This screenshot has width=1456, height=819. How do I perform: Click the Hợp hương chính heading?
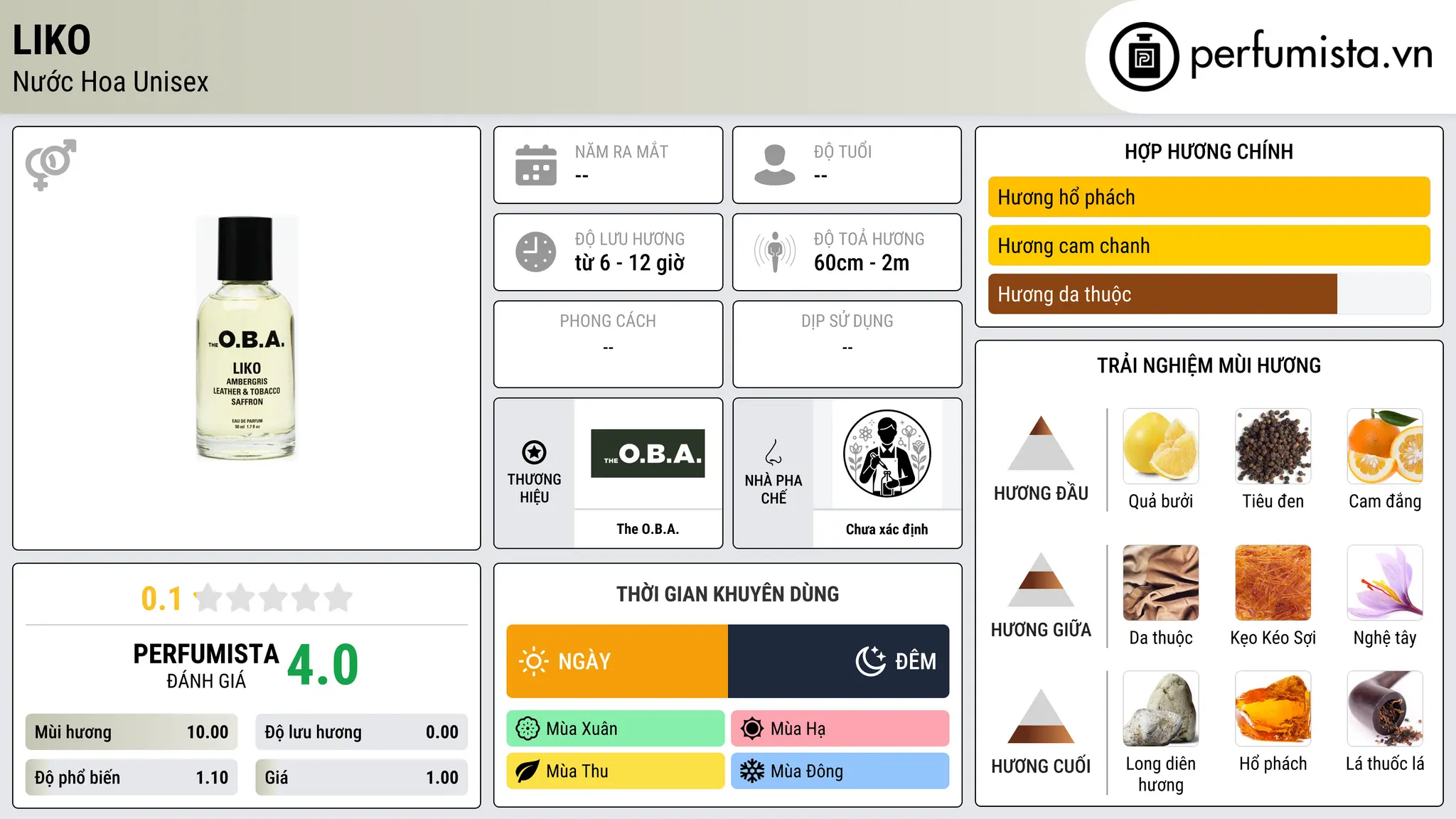pyautogui.click(x=1209, y=151)
